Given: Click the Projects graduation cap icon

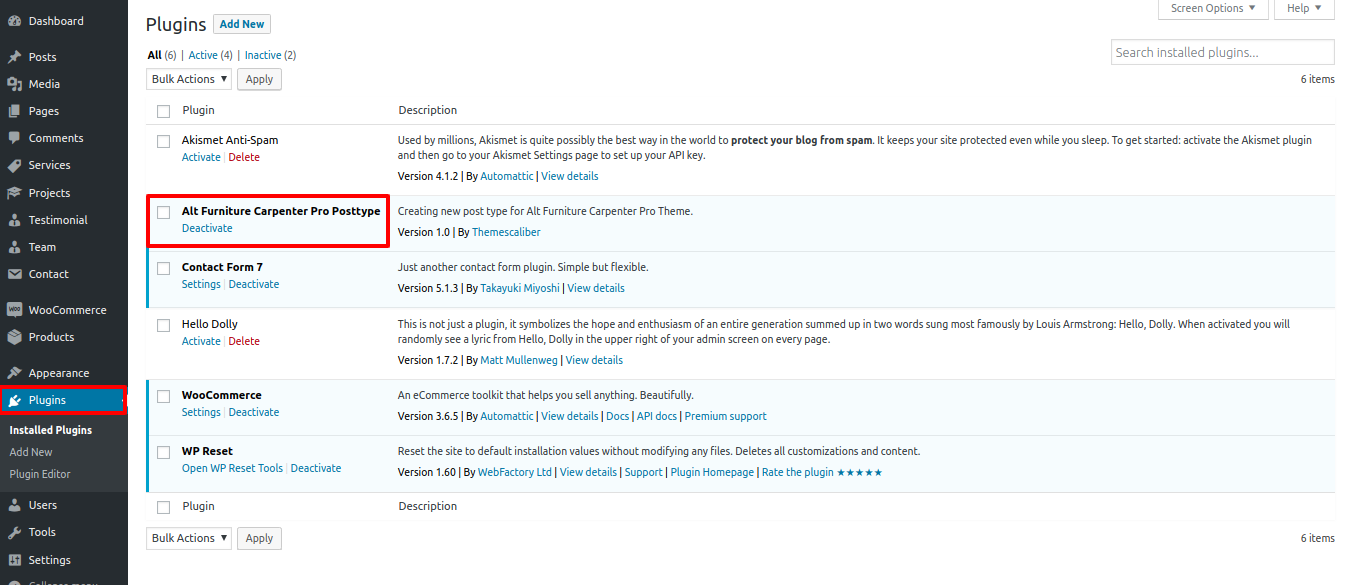Looking at the screenshot, I should 14,193.
